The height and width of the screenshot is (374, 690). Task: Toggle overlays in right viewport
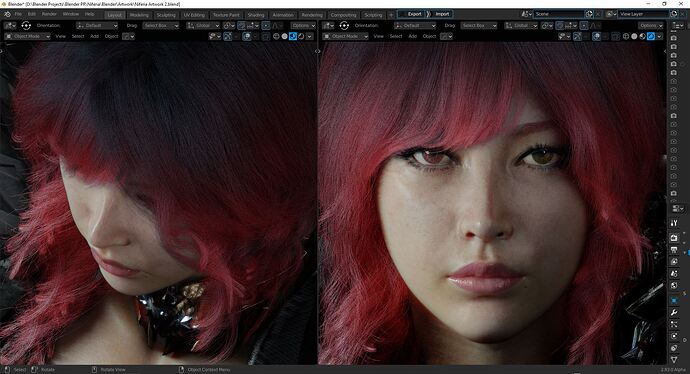(596, 37)
